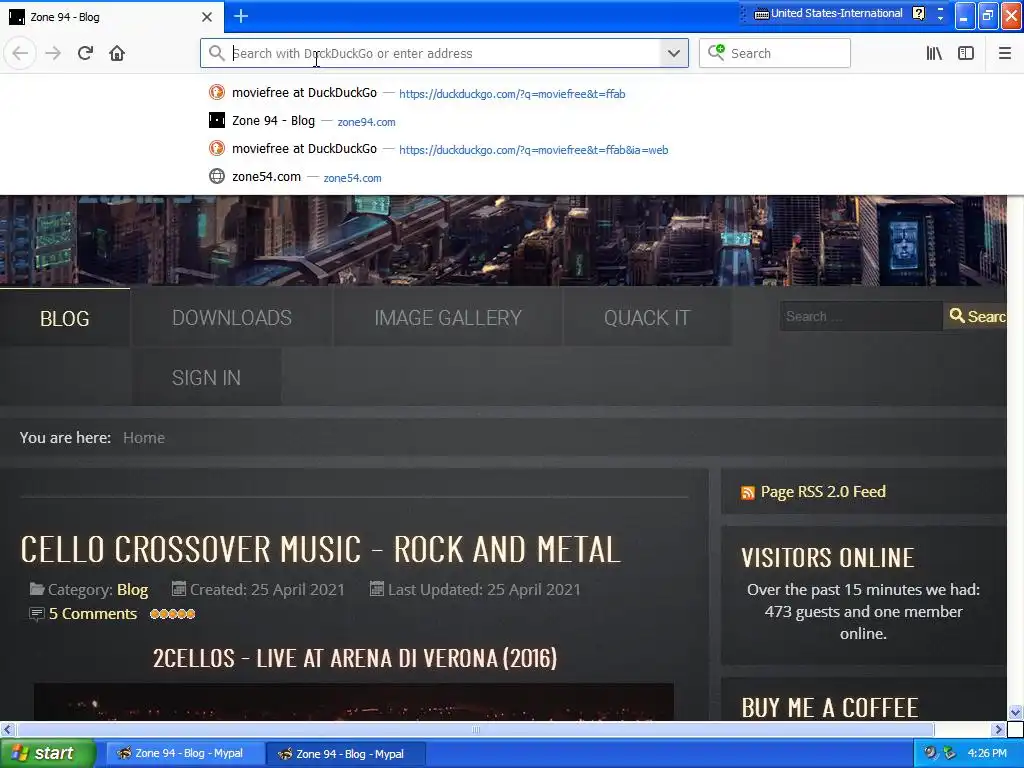Image resolution: width=1024 pixels, height=768 pixels.
Task: Open the SIGN IN navigation item
Action: [x=206, y=377]
